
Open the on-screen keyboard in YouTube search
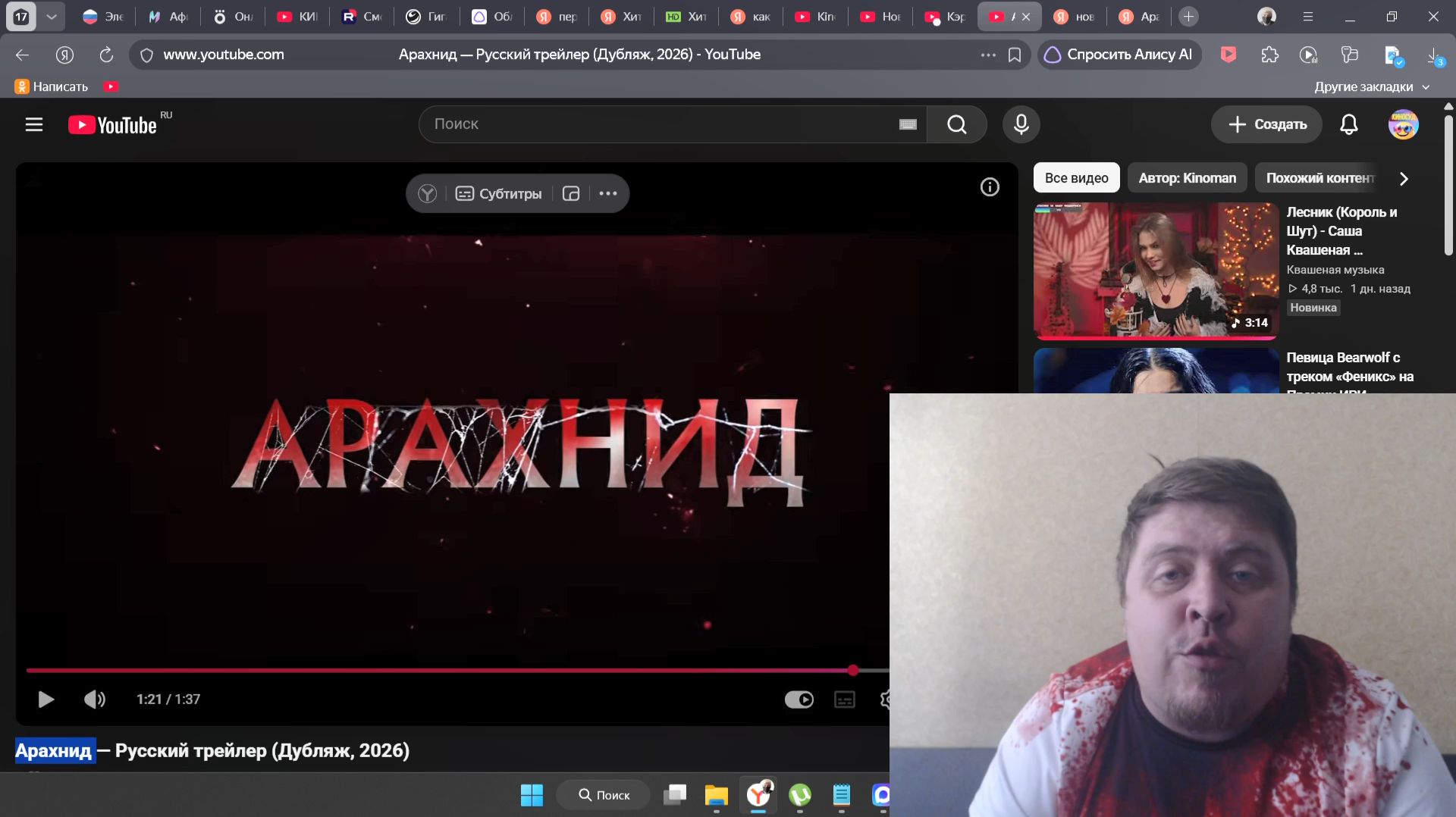(x=908, y=124)
